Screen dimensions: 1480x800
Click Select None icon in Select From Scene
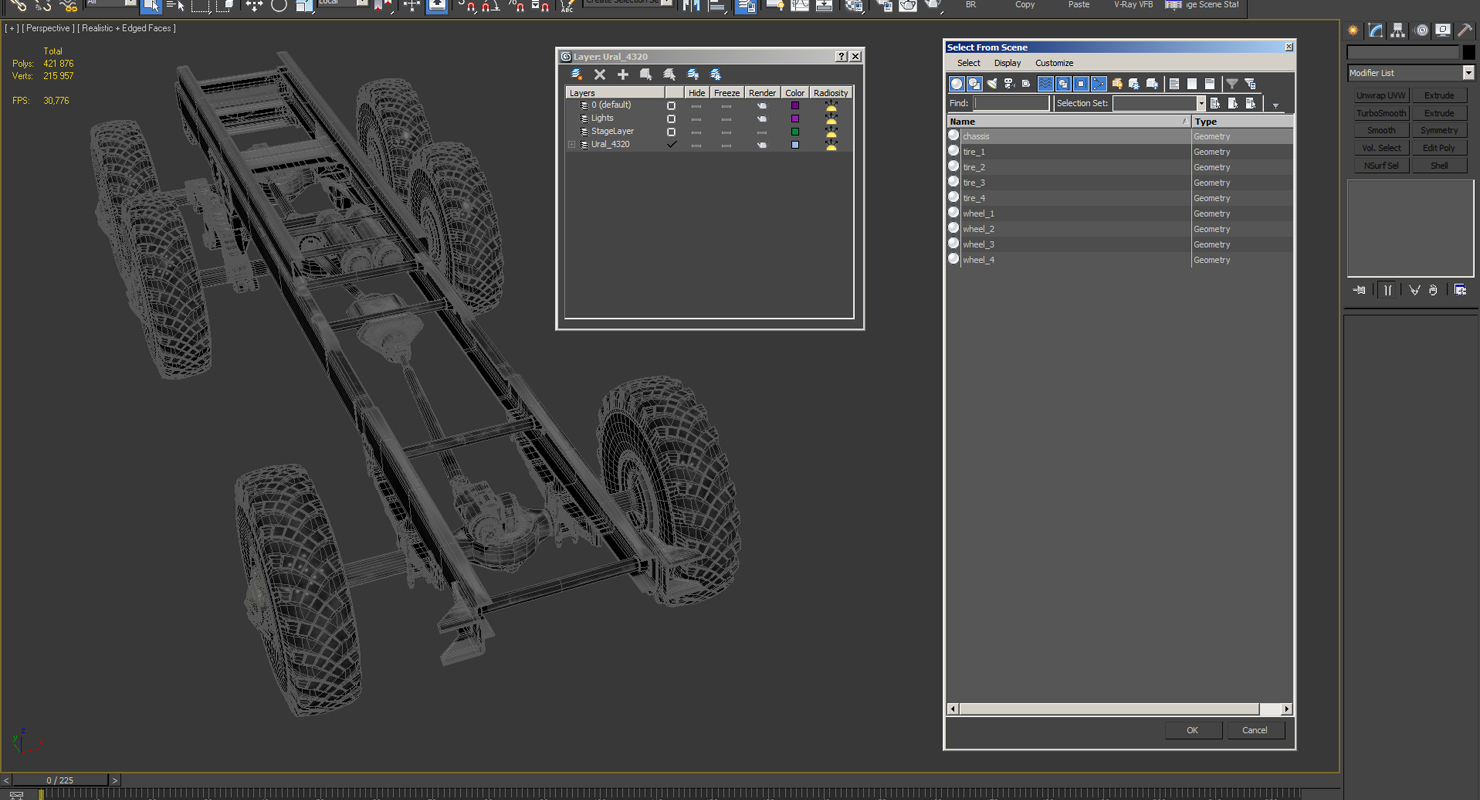click(1192, 84)
